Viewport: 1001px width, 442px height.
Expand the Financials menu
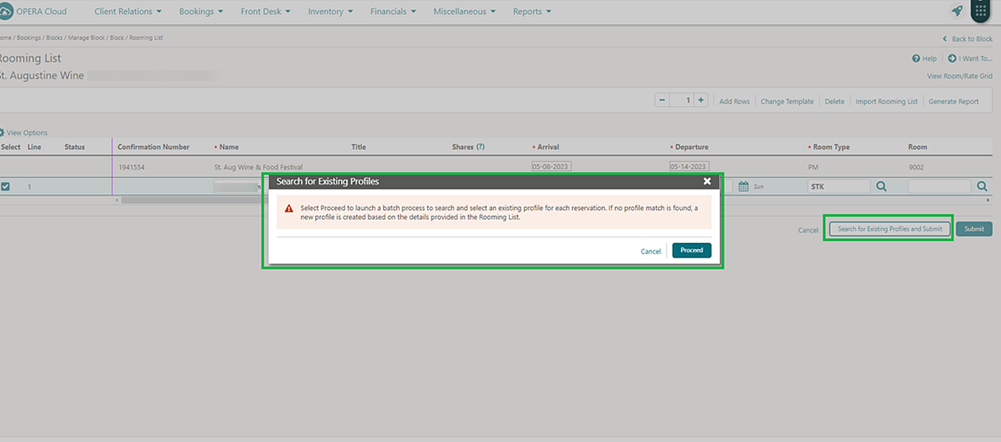pos(393,11)
